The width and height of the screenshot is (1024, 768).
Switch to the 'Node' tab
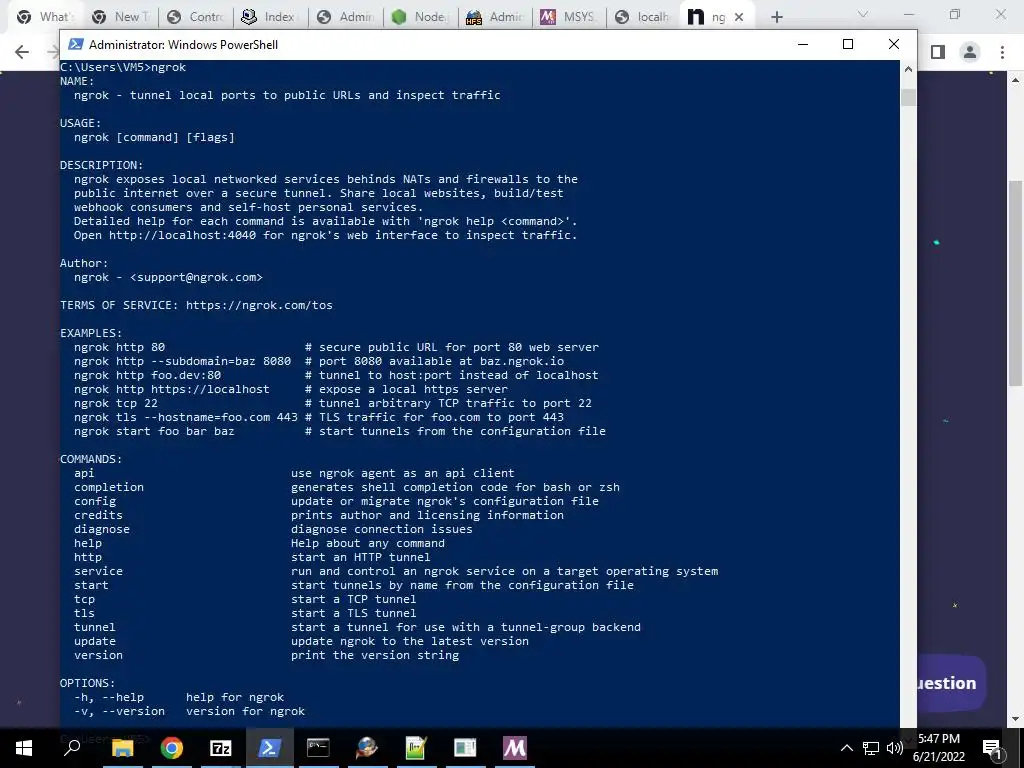click(420, 17)
